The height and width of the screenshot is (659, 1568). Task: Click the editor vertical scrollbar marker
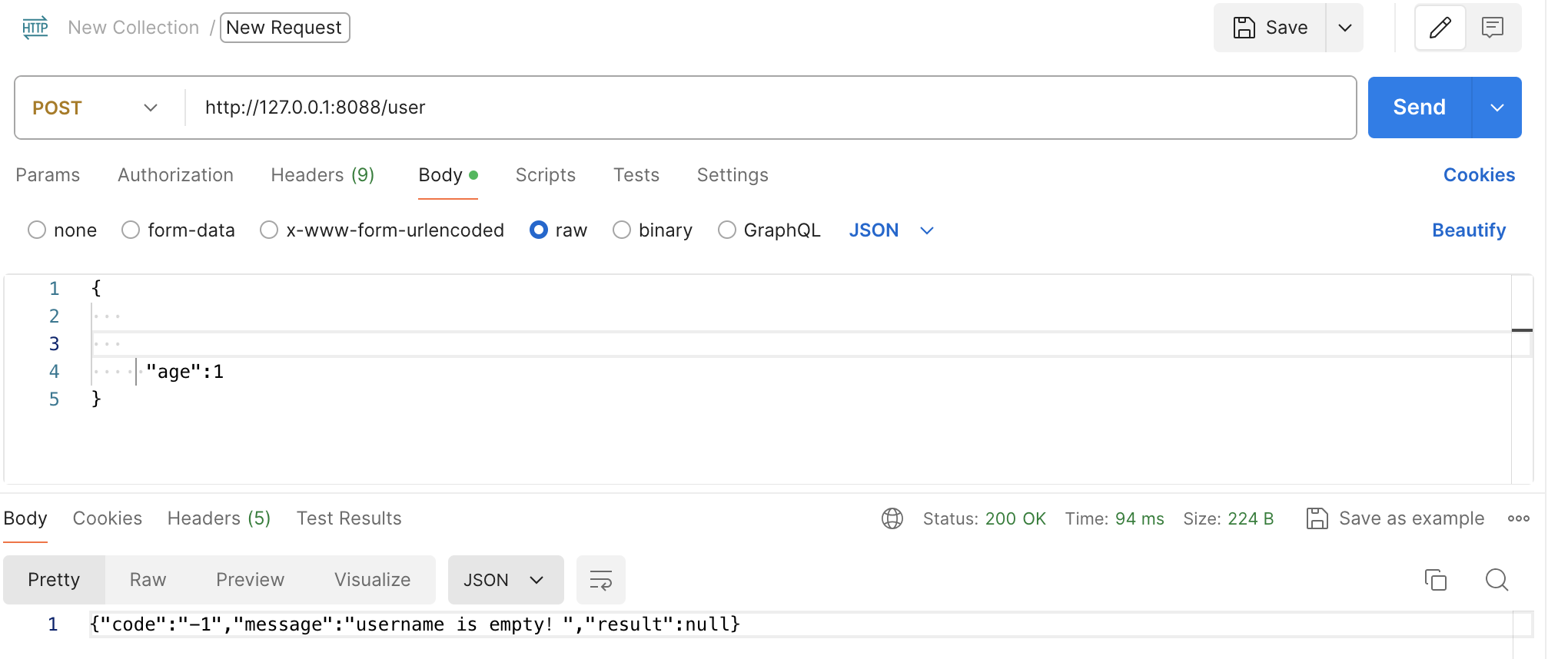coord(1522,330)
